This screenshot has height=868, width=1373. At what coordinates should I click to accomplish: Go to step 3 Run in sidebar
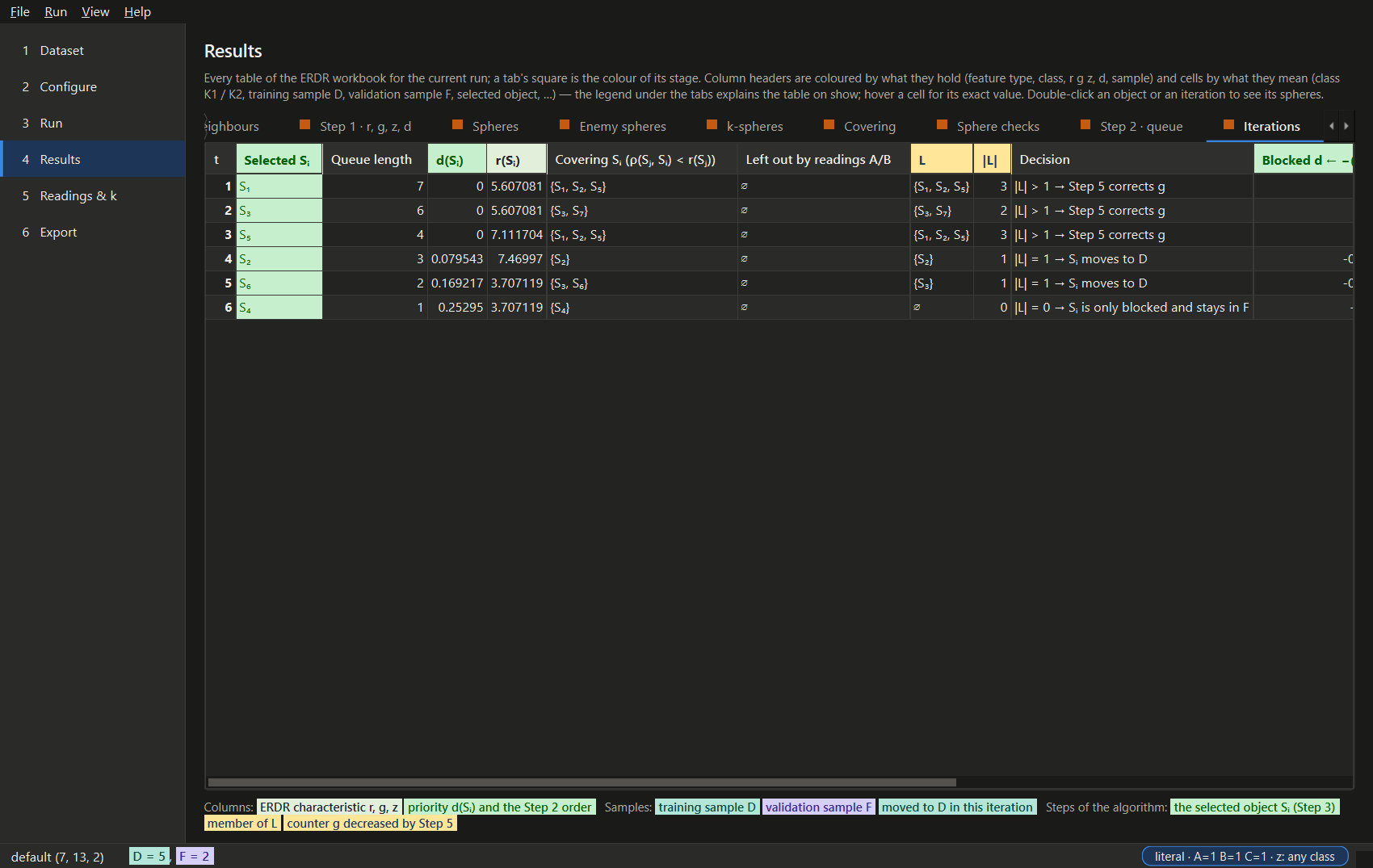point(93,123)
